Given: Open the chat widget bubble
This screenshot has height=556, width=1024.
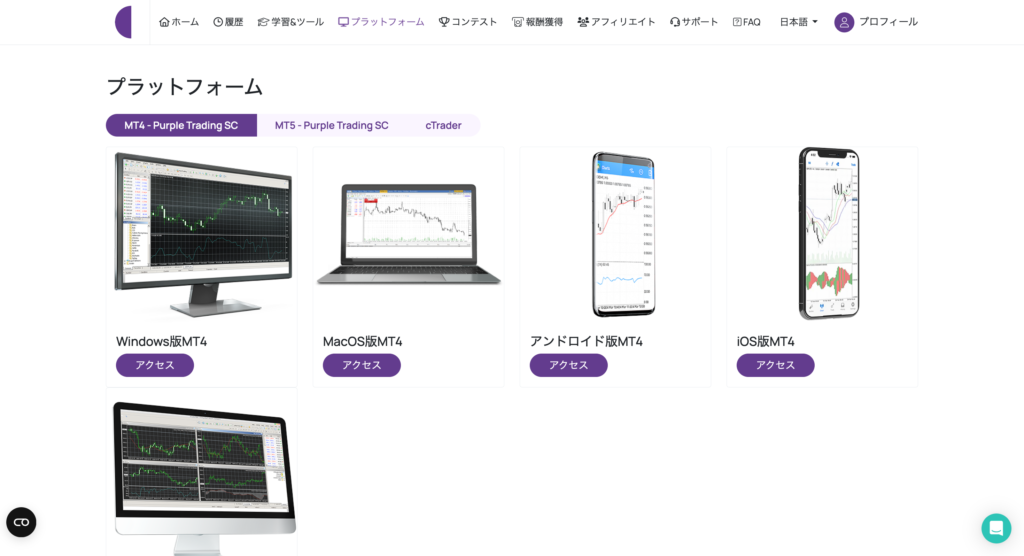Looking at the screenshot, I should point(996,527).
